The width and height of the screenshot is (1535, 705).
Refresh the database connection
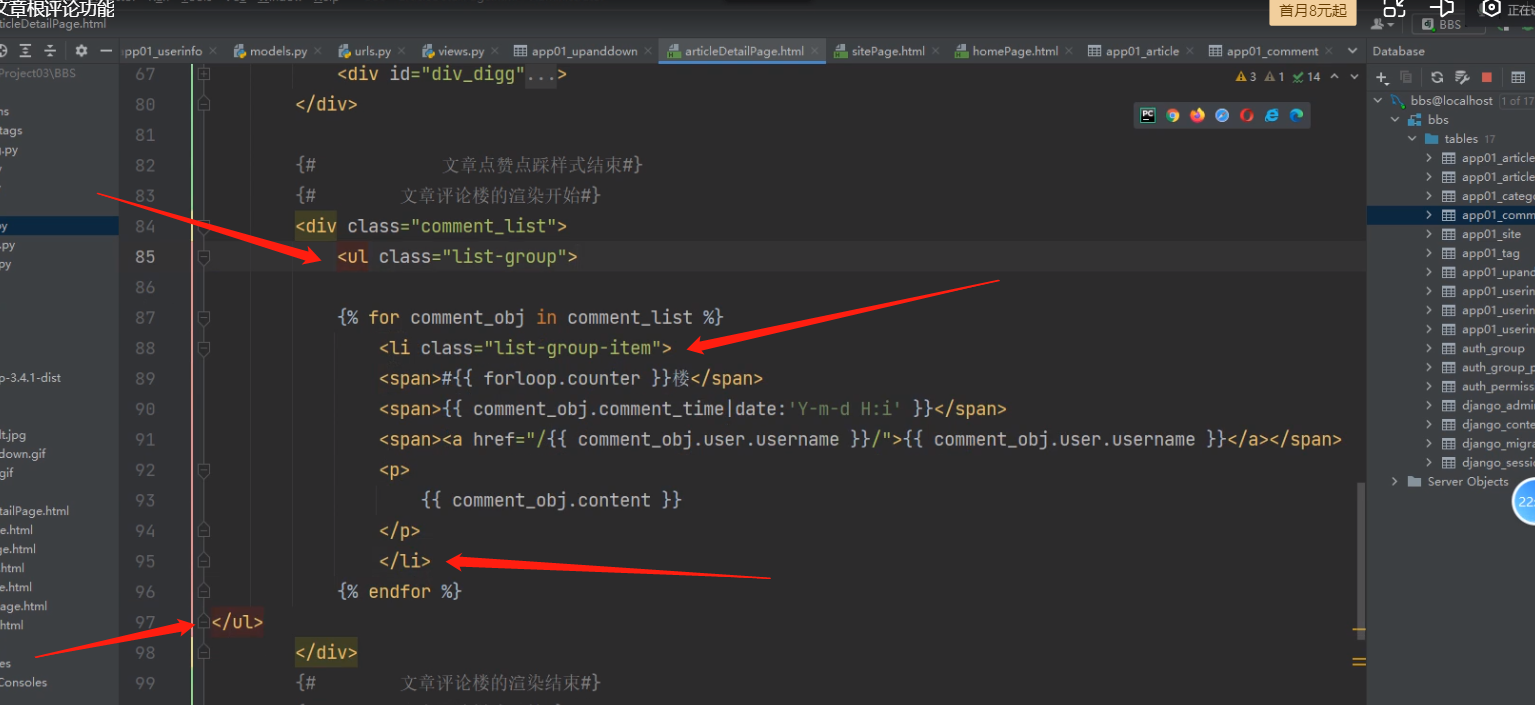click(1437, 77)
